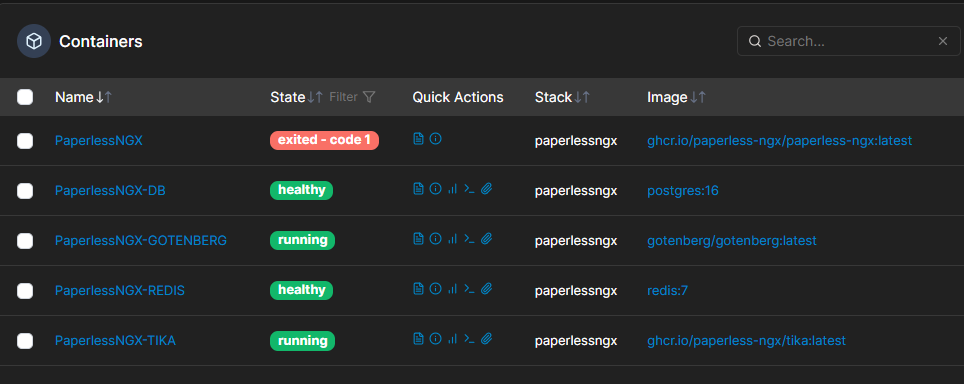Image resolution: width=964 pixels, height=384 pixels.
Task: Open exec console icon for PaperlessNGX-DB
Action: [469, 189]
